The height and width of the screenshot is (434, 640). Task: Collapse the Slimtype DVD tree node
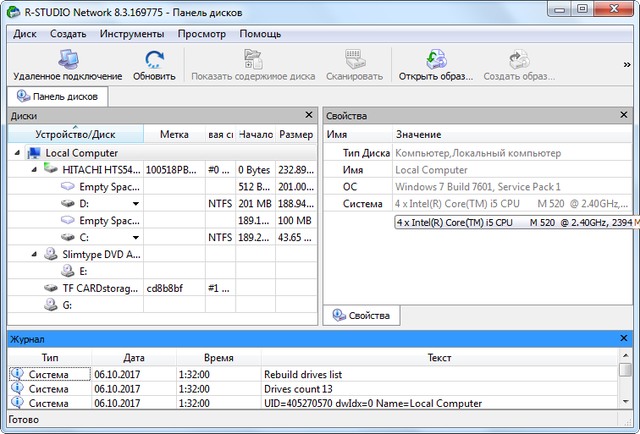pyautogui.click(x=36, y=254)
